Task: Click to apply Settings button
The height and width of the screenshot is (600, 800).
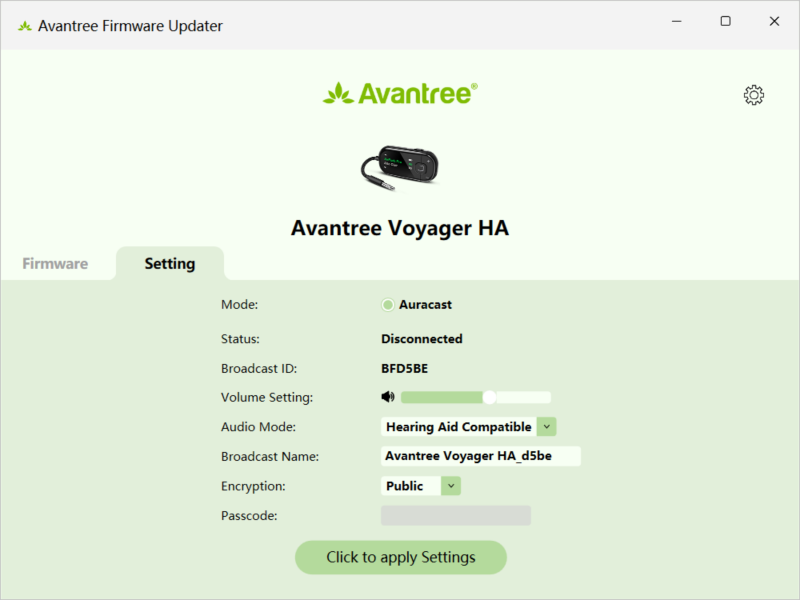Action: click(401, 557)
